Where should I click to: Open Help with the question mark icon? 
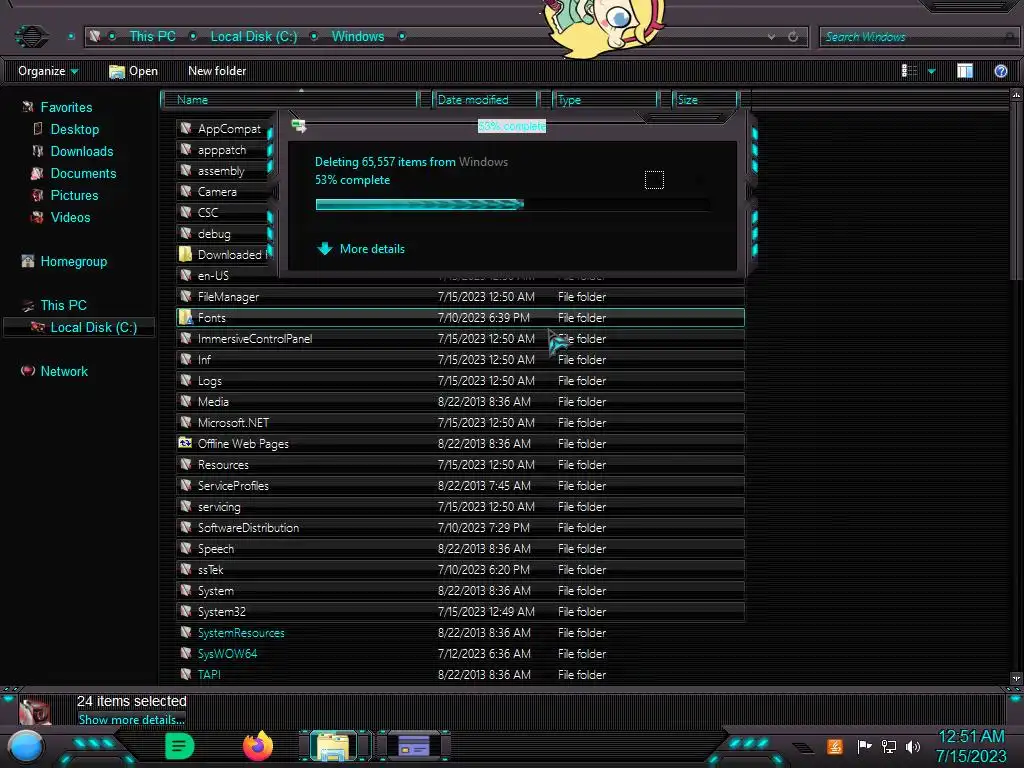1000,71
